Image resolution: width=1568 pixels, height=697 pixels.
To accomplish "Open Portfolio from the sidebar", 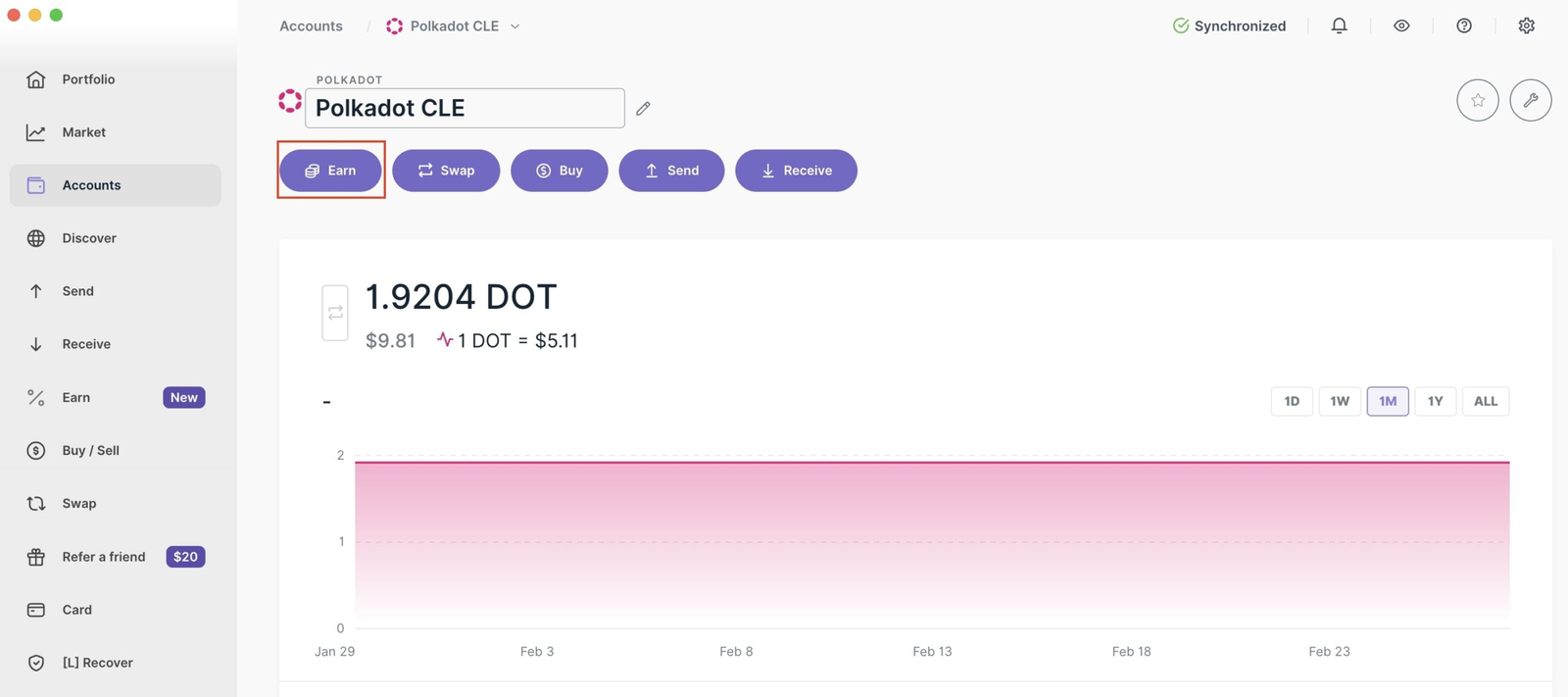I will pyautogui.click(x=88, y=79).
